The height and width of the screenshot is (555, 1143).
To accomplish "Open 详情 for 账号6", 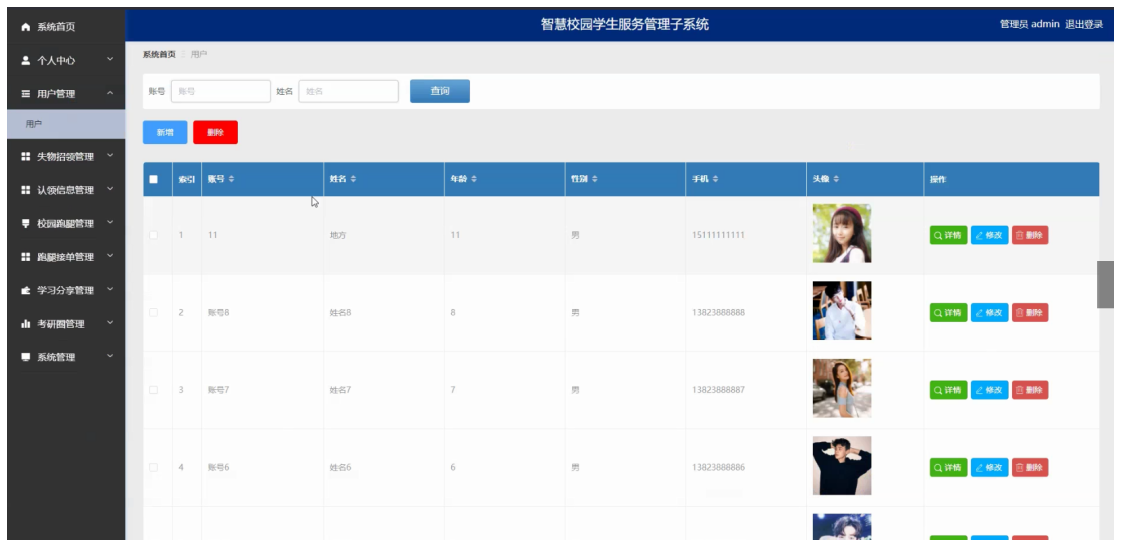I will click(x=948, y=467).
